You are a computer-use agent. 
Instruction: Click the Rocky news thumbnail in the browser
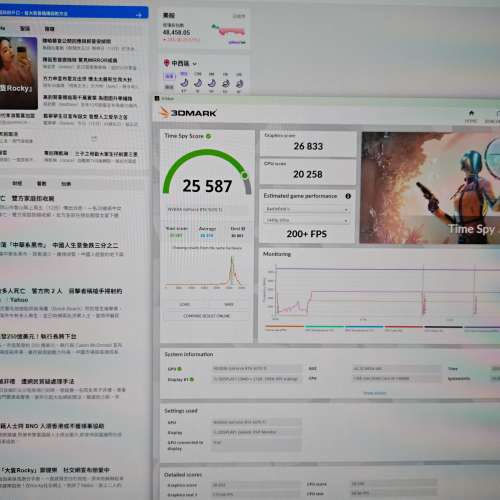point(19,73)
